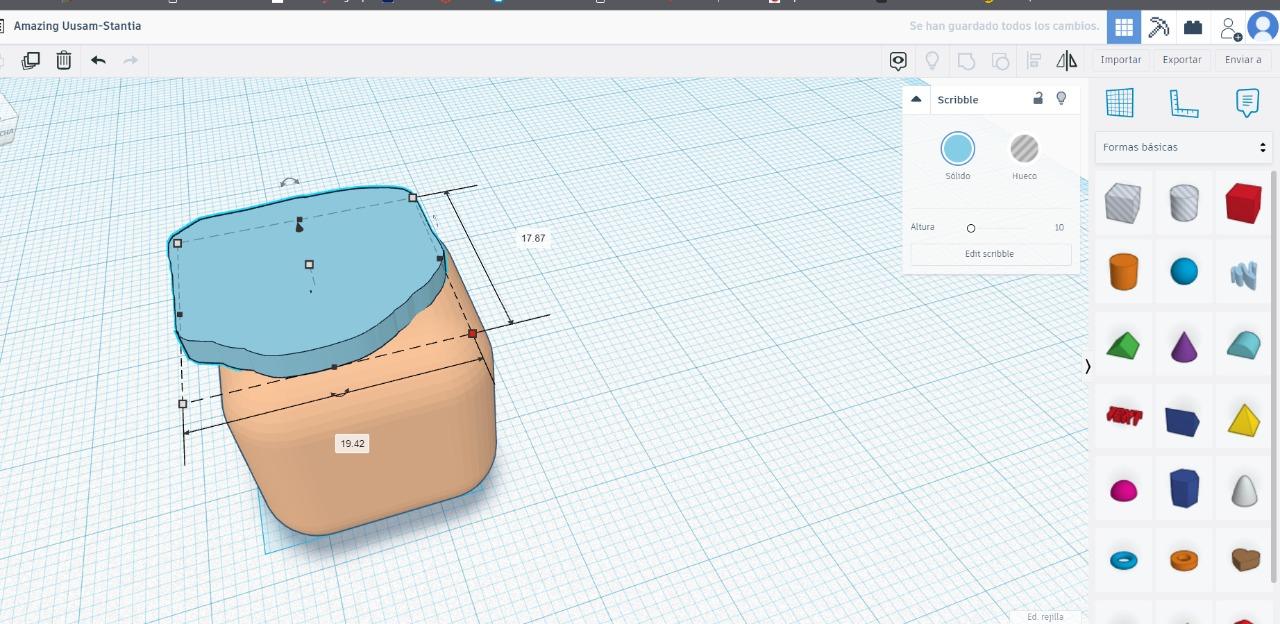This screenshot has height=624, width=1280.
Task: Choose the magenta Half Sphere shape
Action: click(1123, 491)
